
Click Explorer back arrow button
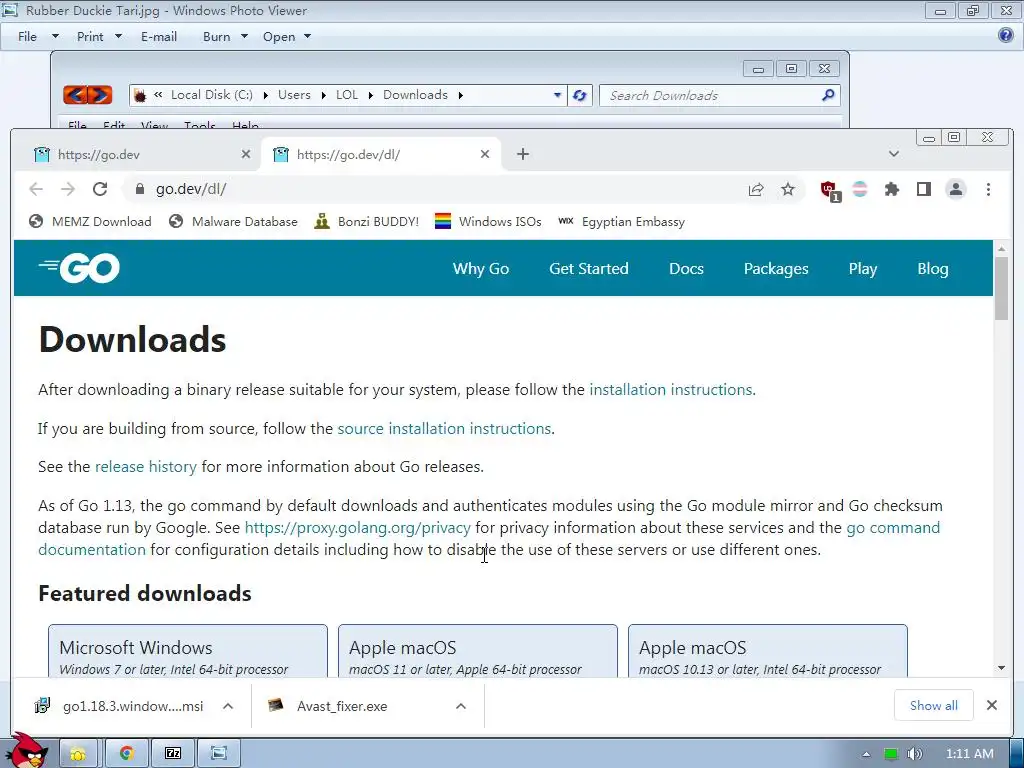(x=75, y=95)
